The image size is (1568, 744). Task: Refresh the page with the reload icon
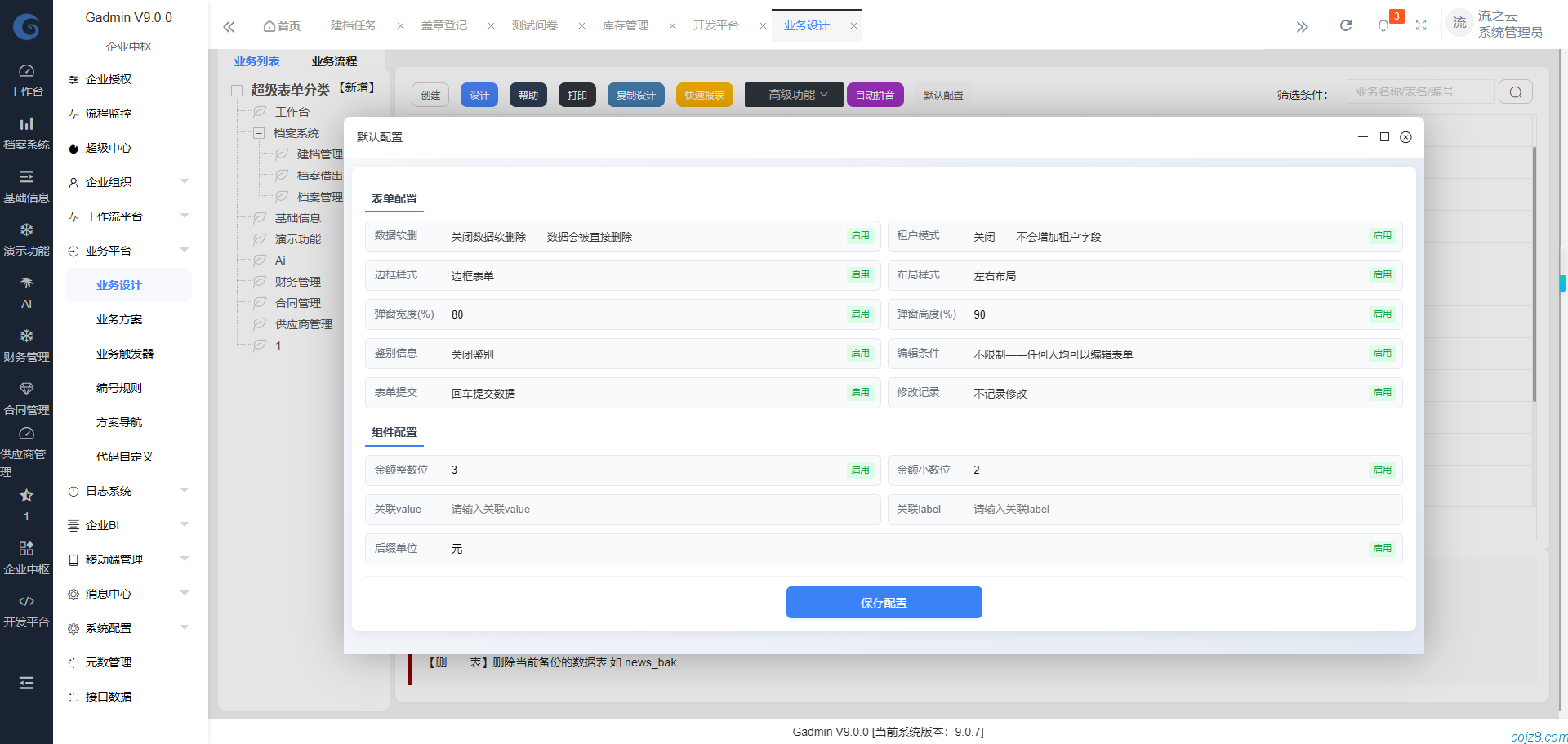point(1345,25)
